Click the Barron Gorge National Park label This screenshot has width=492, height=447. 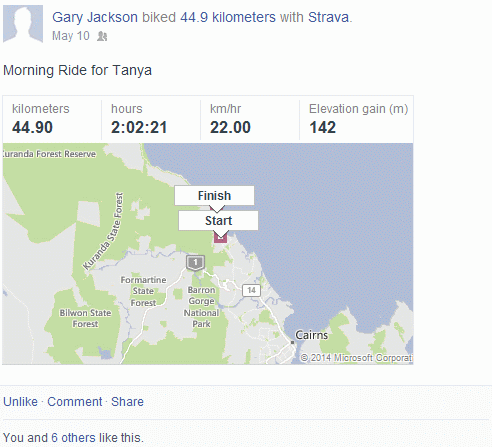point(201,307)
